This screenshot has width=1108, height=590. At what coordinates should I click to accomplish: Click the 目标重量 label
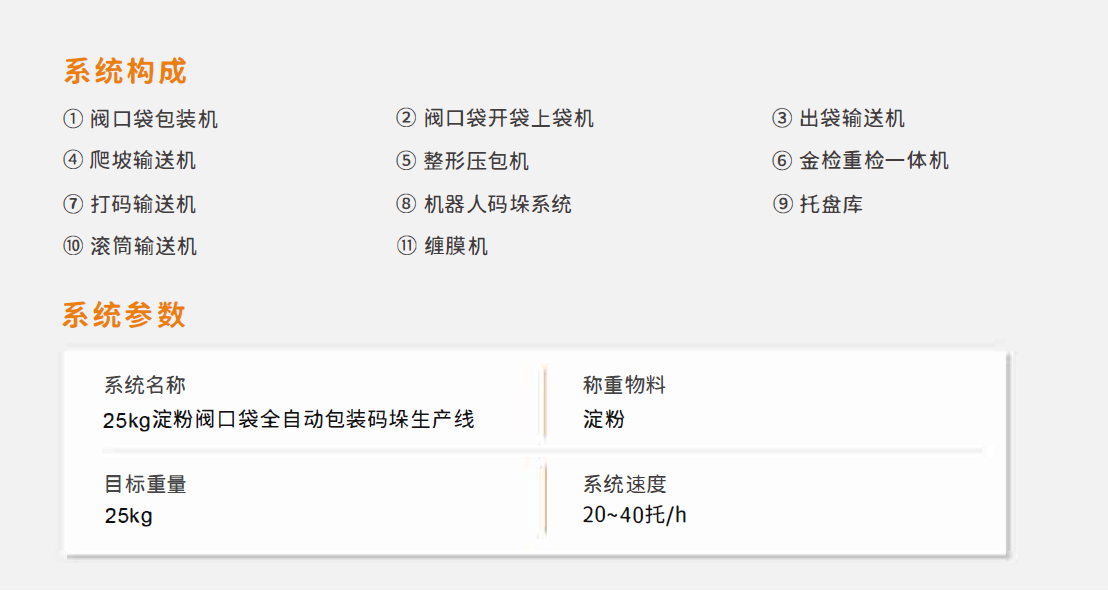145,484
